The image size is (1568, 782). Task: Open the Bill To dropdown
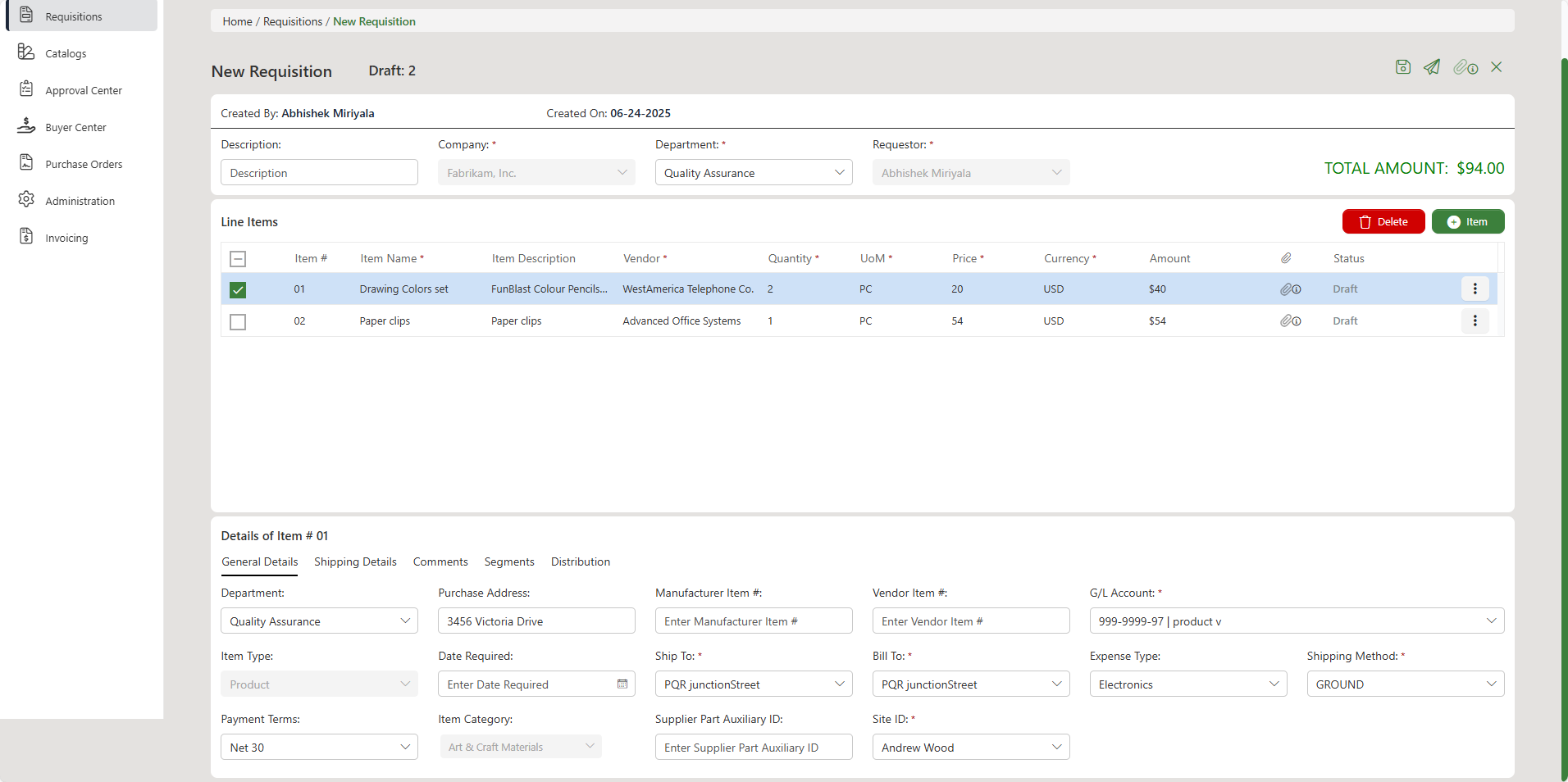(971, 684)
